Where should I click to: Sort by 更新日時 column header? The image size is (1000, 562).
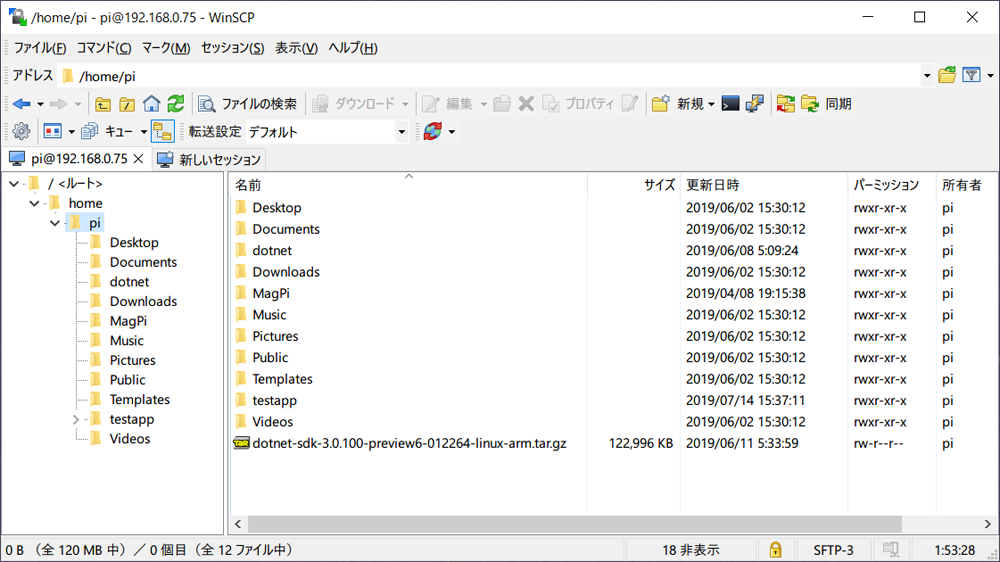(763, 185)
